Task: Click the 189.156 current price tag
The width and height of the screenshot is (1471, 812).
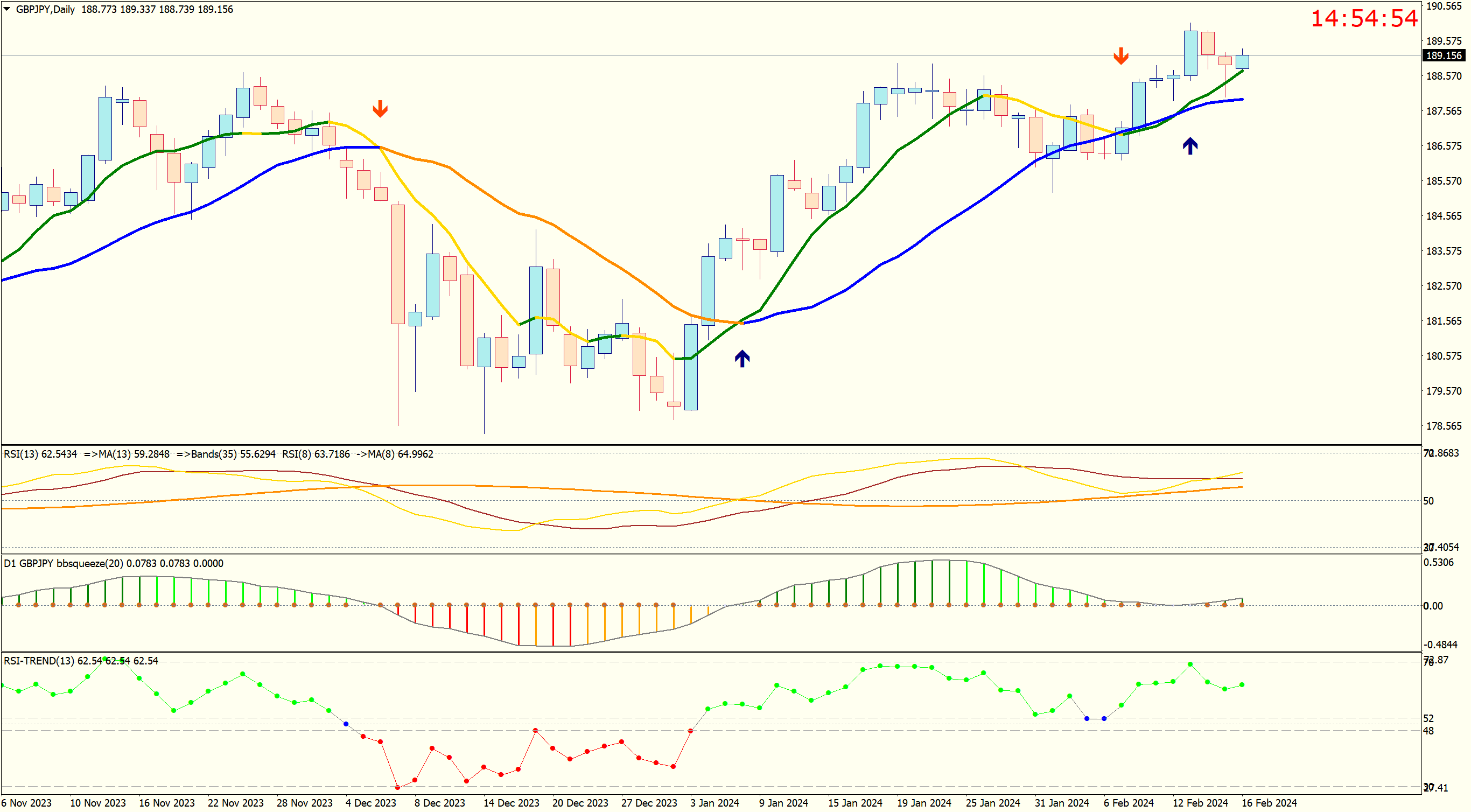Action: tap(1443, 55)
